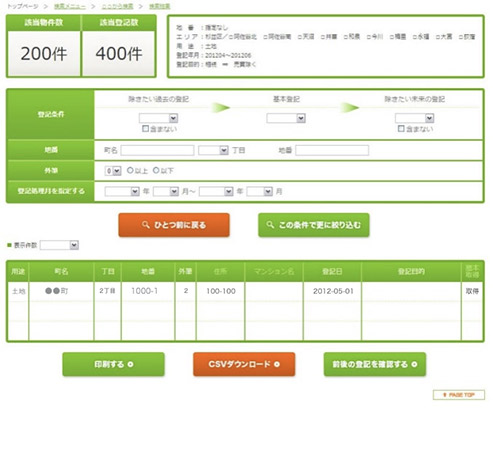Download results with the CSVダウンロード button
Image resolution: width=493 pixels, height=451 pixels.
coord(244,364)
